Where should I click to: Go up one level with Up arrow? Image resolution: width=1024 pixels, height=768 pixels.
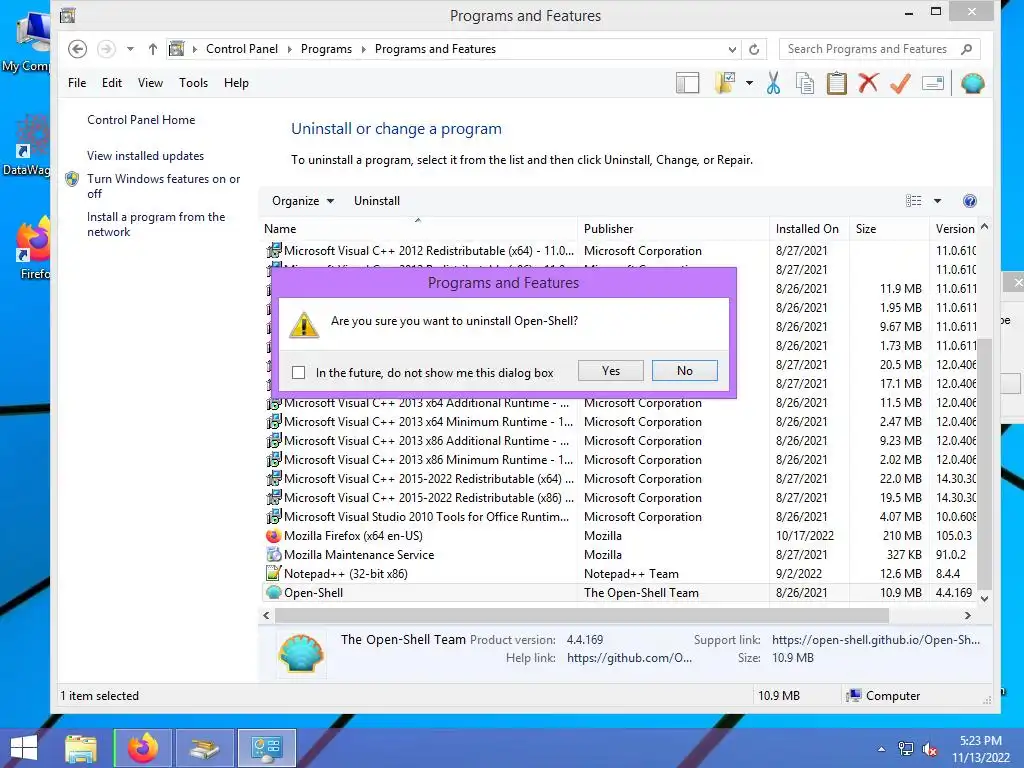pyautogui.click(x=153, y=49)
